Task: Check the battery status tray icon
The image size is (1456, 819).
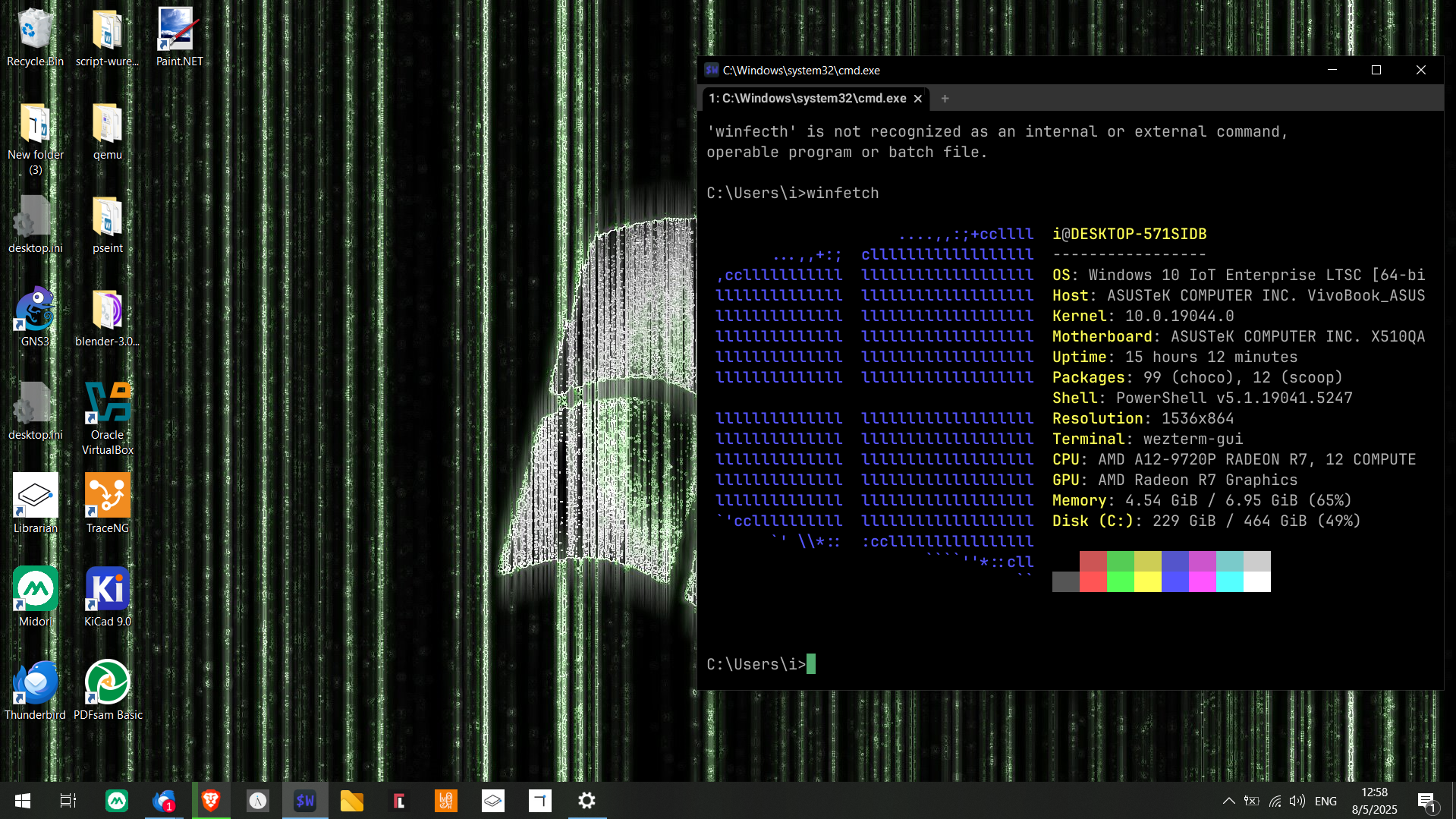Action: pyautogui.click(x=1252, y=801)
